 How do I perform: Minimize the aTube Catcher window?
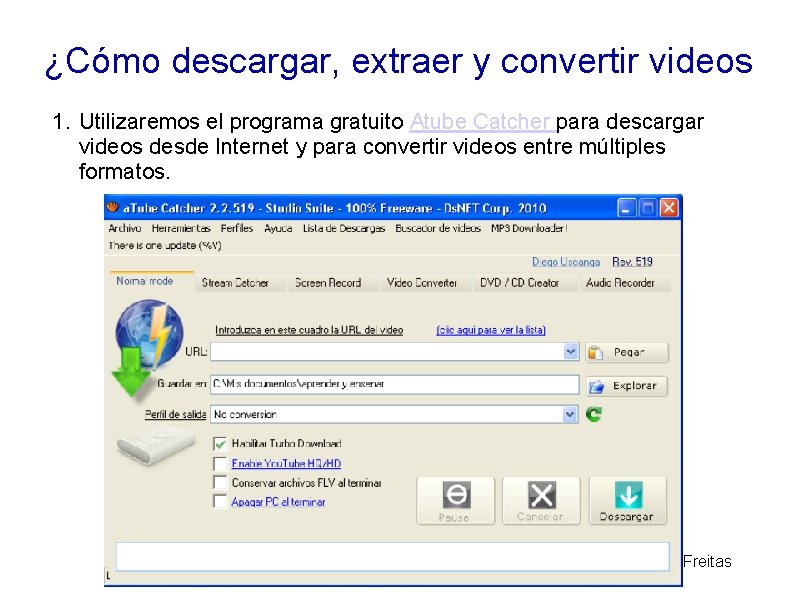(x=626, y=208)
